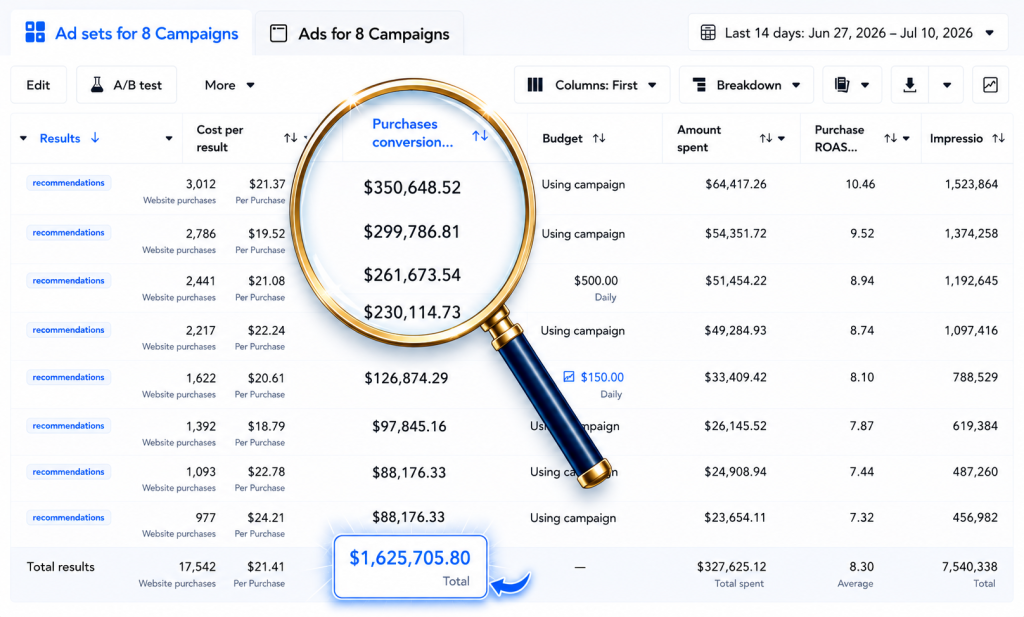
Task: Sort the Budget column
Action: tap(599, 138)
